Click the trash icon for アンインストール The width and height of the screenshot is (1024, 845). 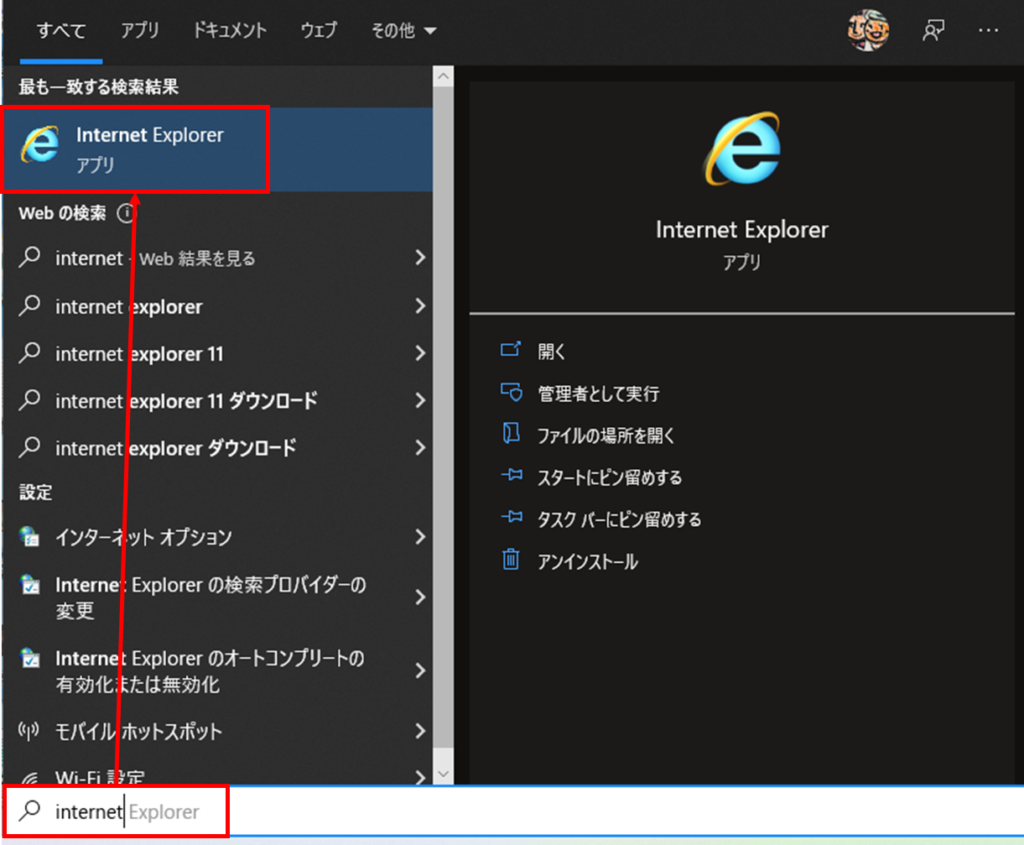tap(511, 560)
